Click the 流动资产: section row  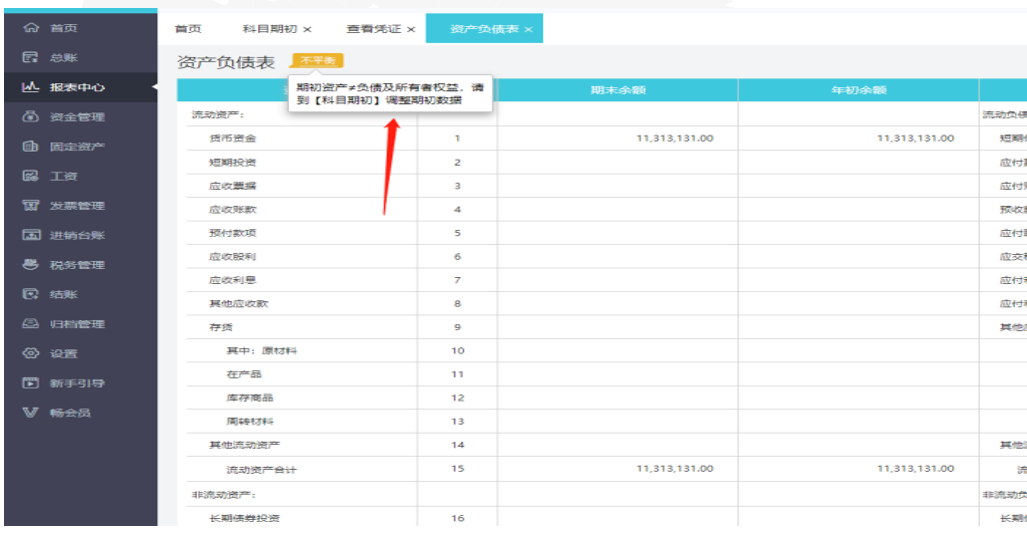(218, 115)
